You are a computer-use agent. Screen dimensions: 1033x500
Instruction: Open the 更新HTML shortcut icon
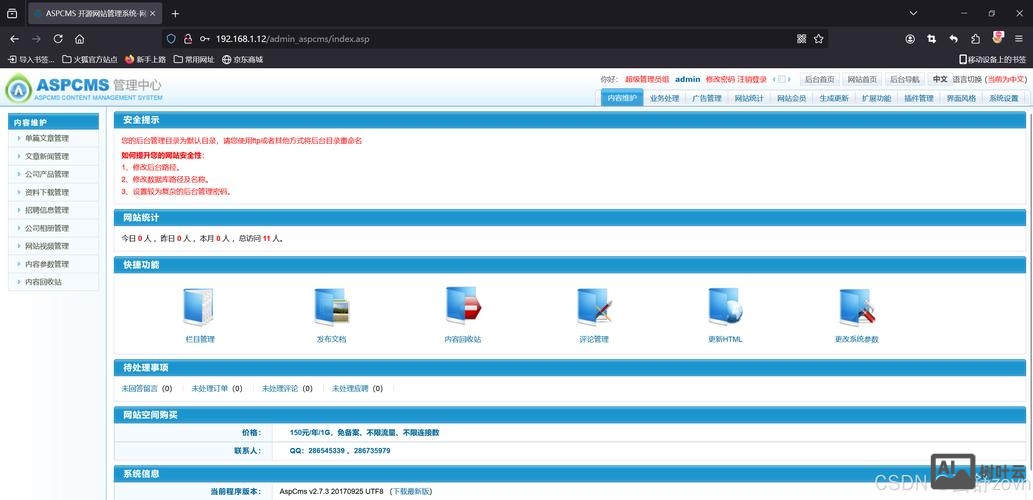tap(725, 307)
